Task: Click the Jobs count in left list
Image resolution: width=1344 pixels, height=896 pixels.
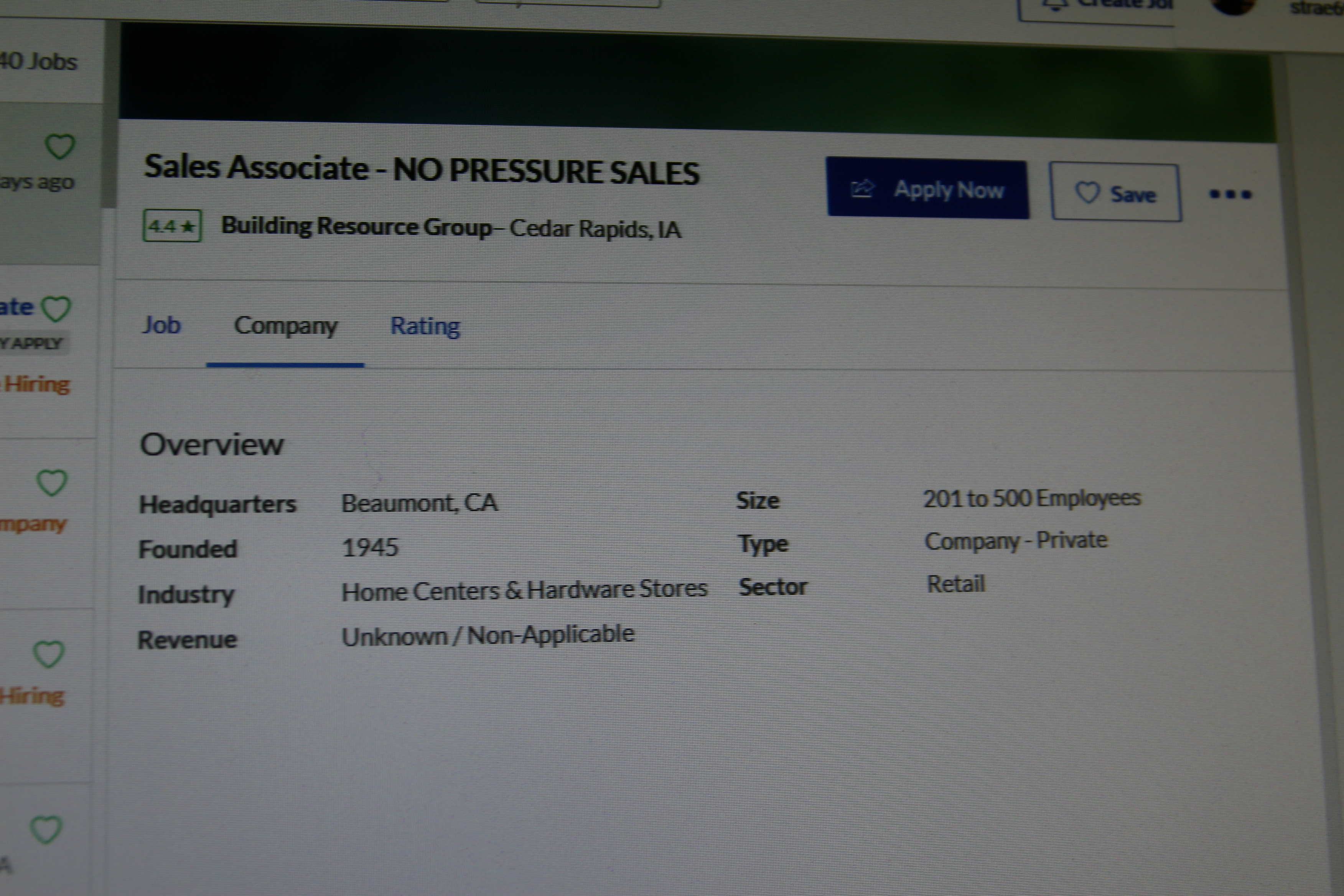Action: [x=38, y=61]
